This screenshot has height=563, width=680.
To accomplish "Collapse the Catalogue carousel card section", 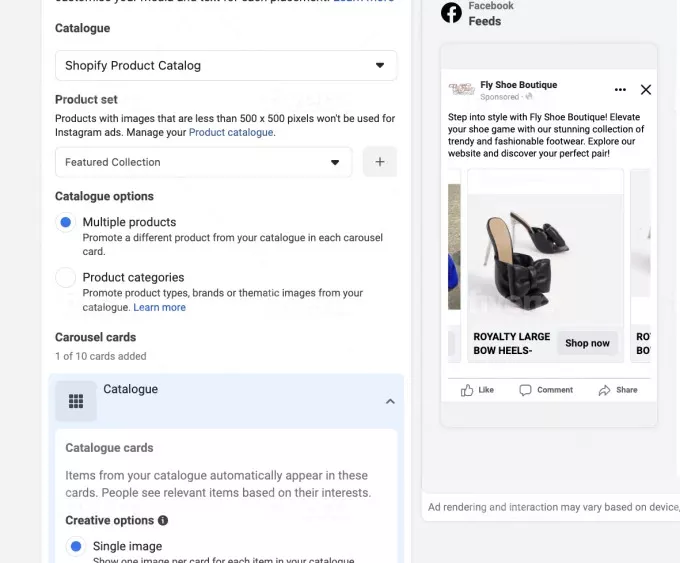I will point(390,401).
